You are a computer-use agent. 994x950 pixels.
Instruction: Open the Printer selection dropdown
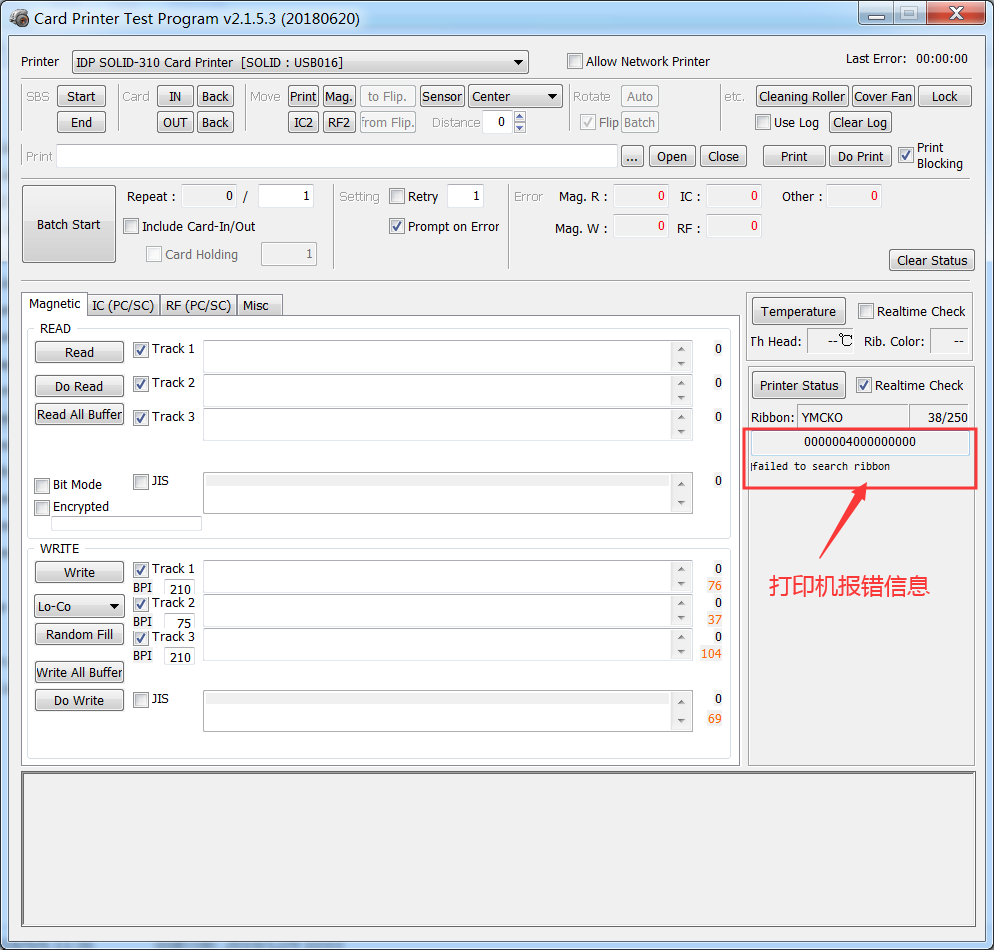pos(300,63)
